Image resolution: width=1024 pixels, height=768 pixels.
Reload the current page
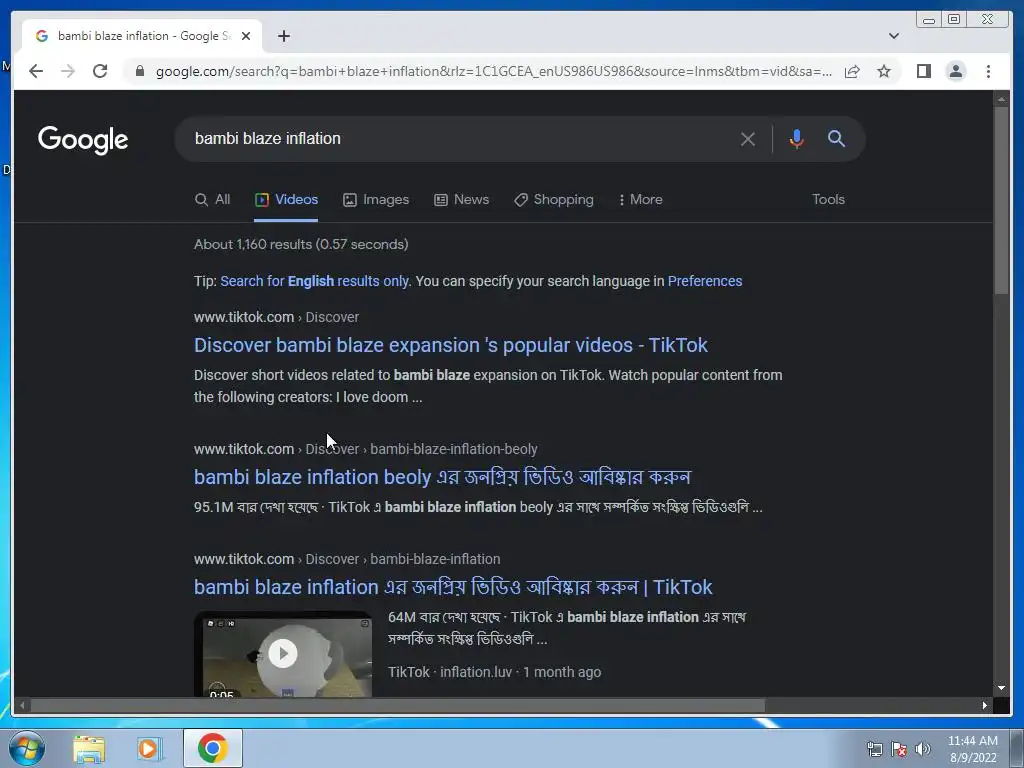click(x=100, y=71)
